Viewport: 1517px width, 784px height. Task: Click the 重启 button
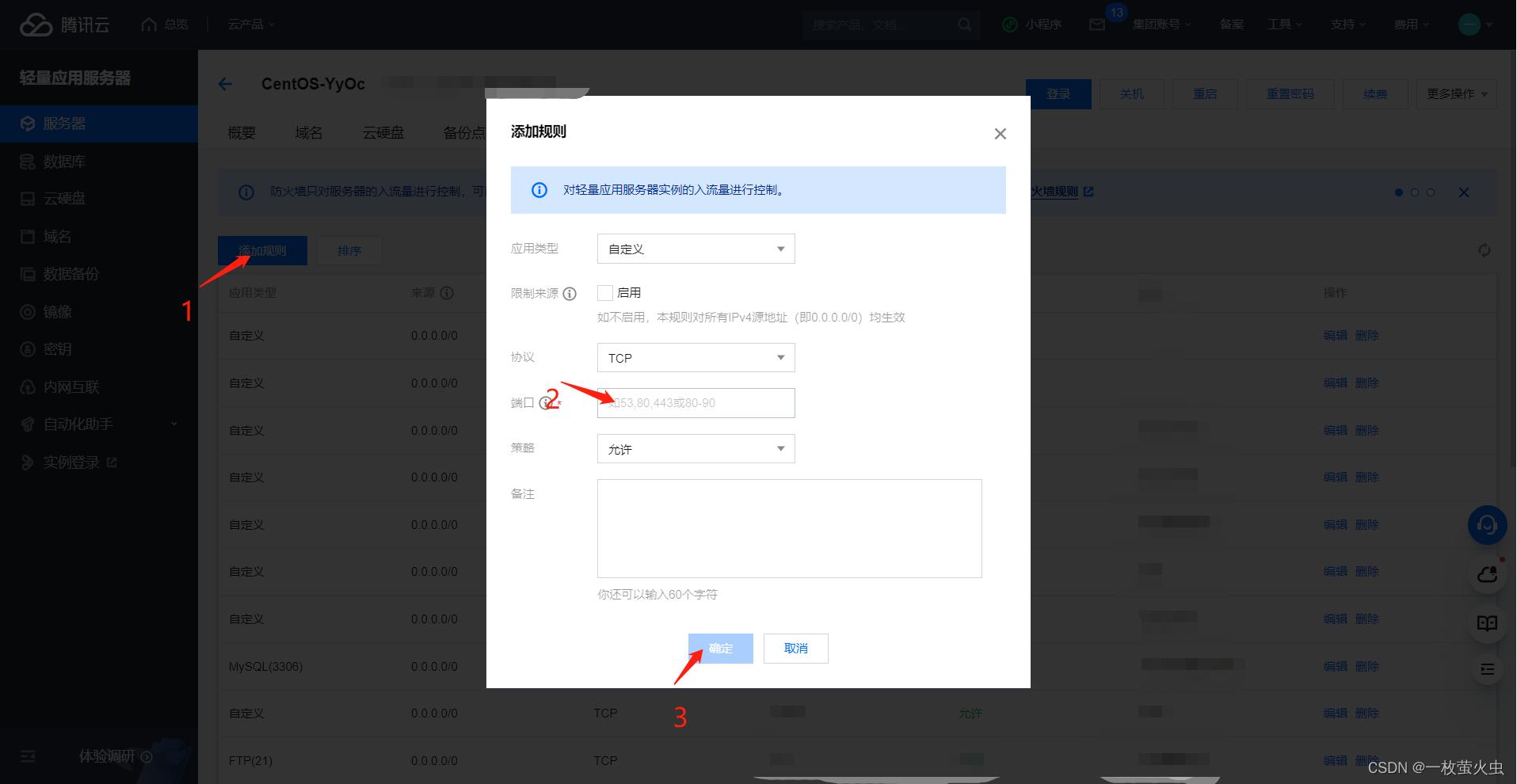click(1206, 94)
